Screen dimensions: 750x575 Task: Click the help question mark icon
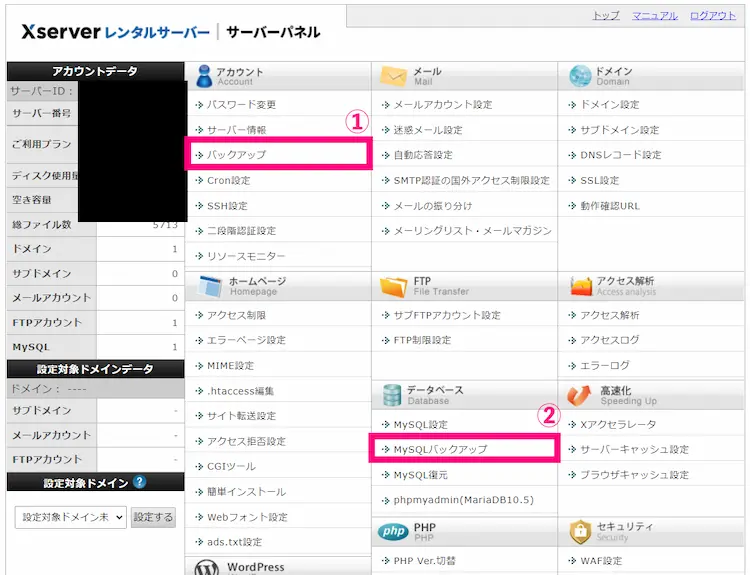140,482
